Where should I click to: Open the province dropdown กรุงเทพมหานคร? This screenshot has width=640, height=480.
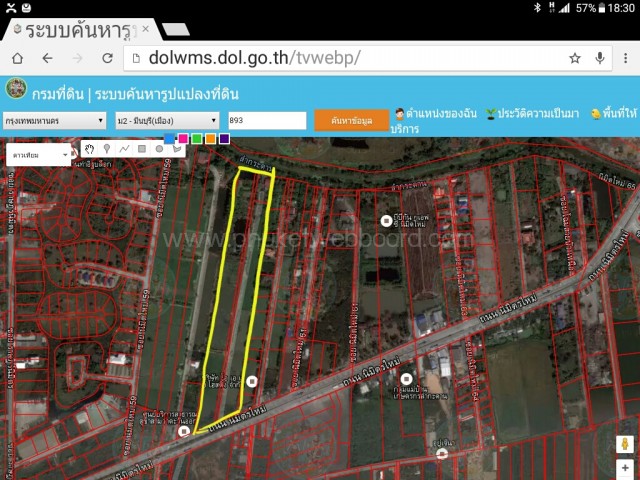coord(55,121)
